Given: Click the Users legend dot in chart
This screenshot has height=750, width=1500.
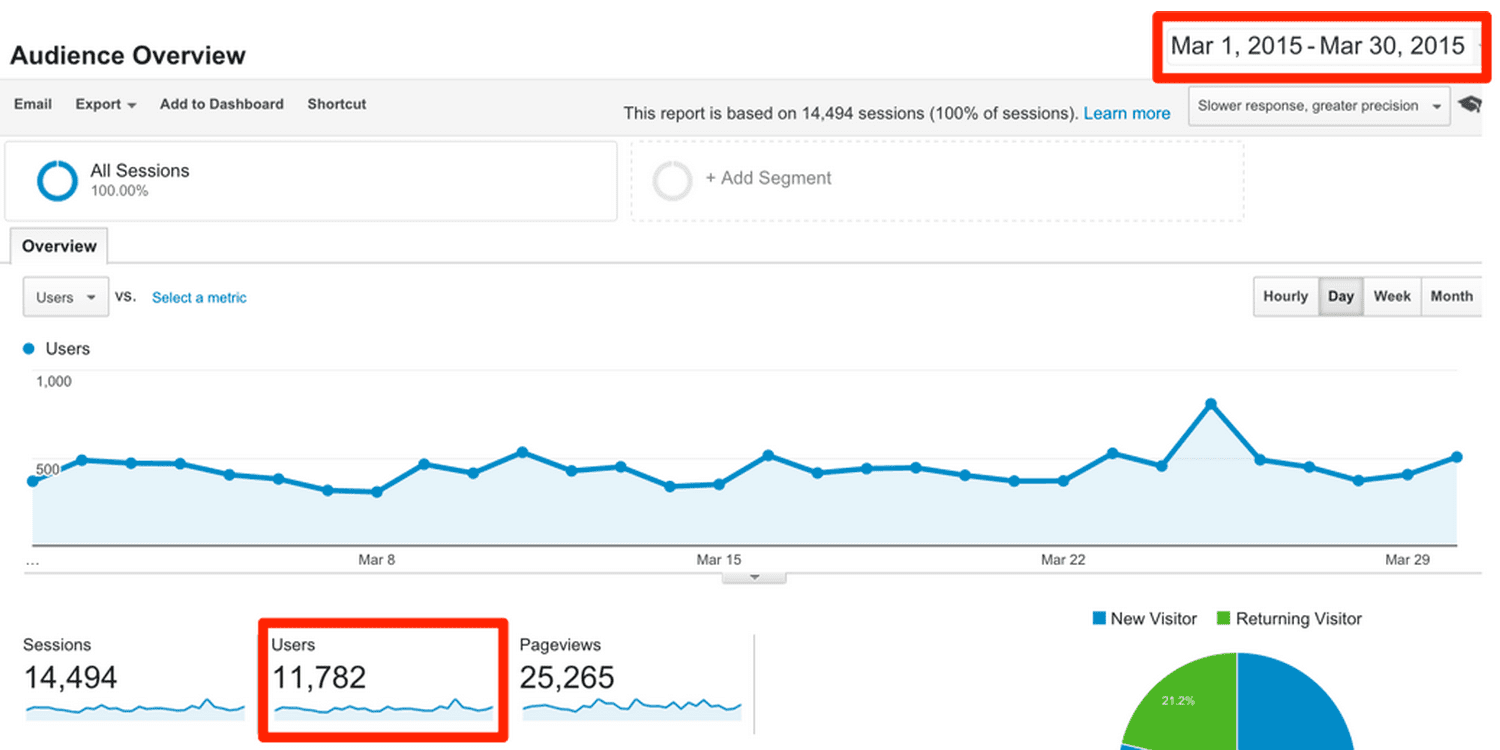Looking at the screenshot, I should pos(29,348).
